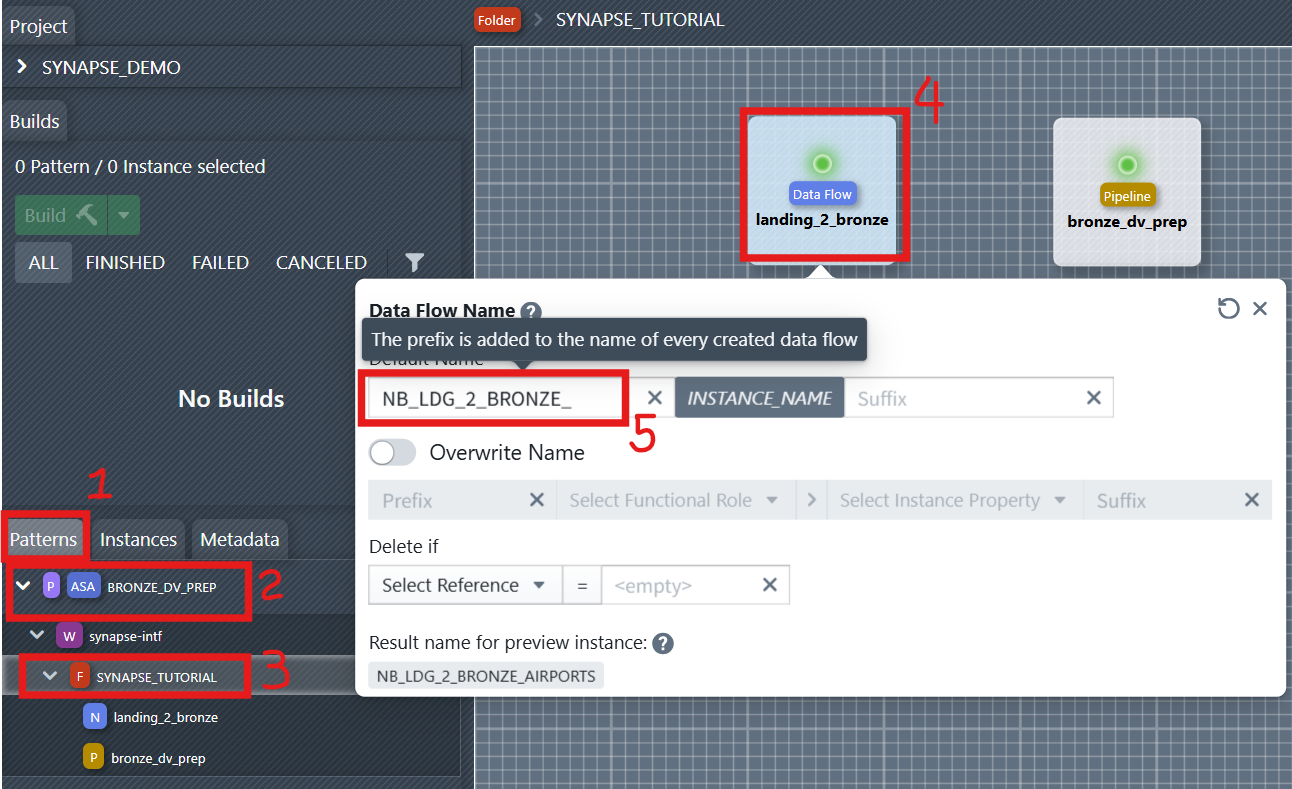Open the Select Reference dropdown
Viewport: 1292px width, 789px height.
[x=462, y=585]
